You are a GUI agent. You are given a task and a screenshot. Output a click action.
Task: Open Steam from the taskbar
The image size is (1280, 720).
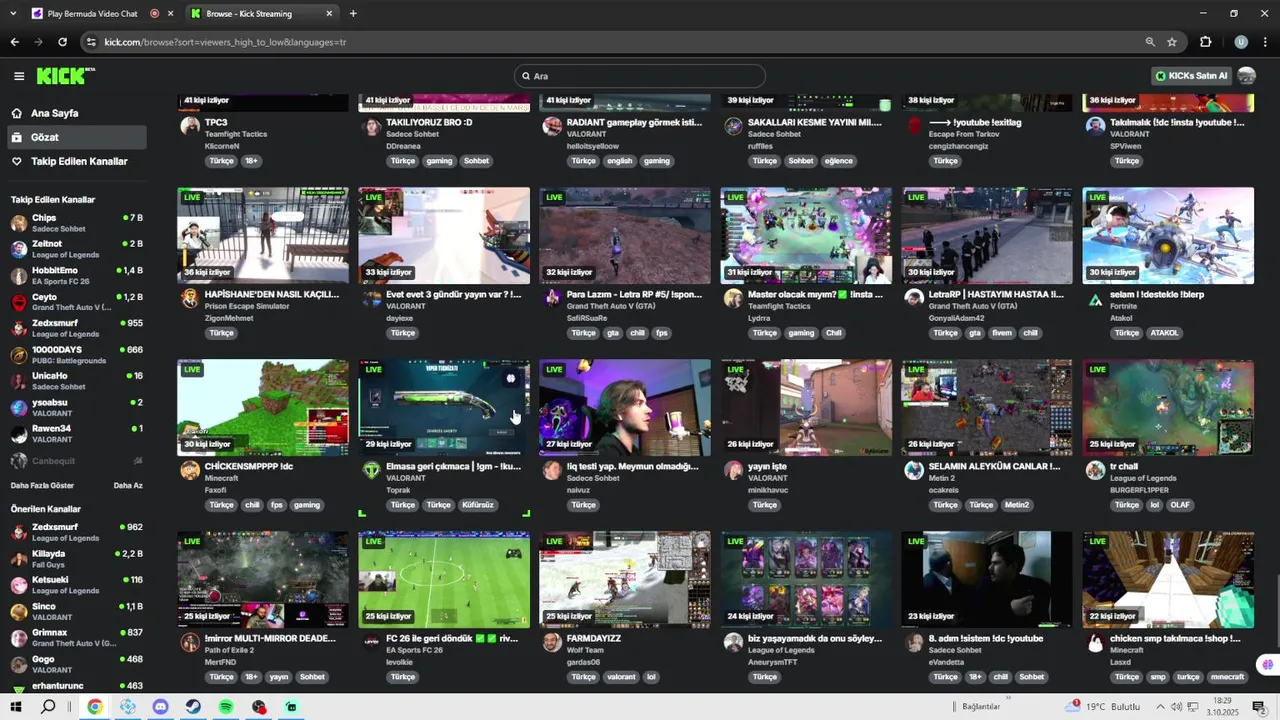(193, 707)
